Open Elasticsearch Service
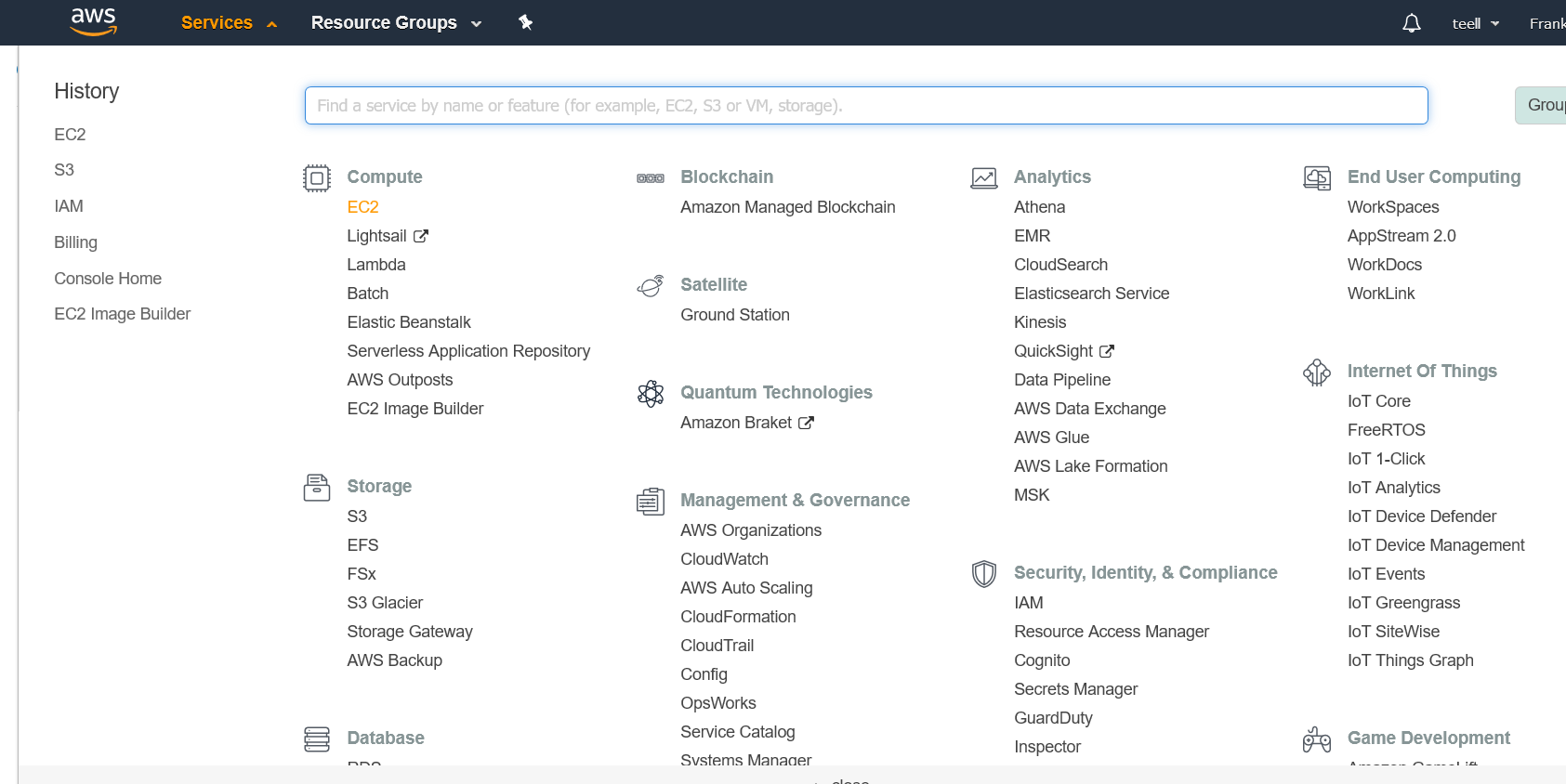 pos(1091,294)
